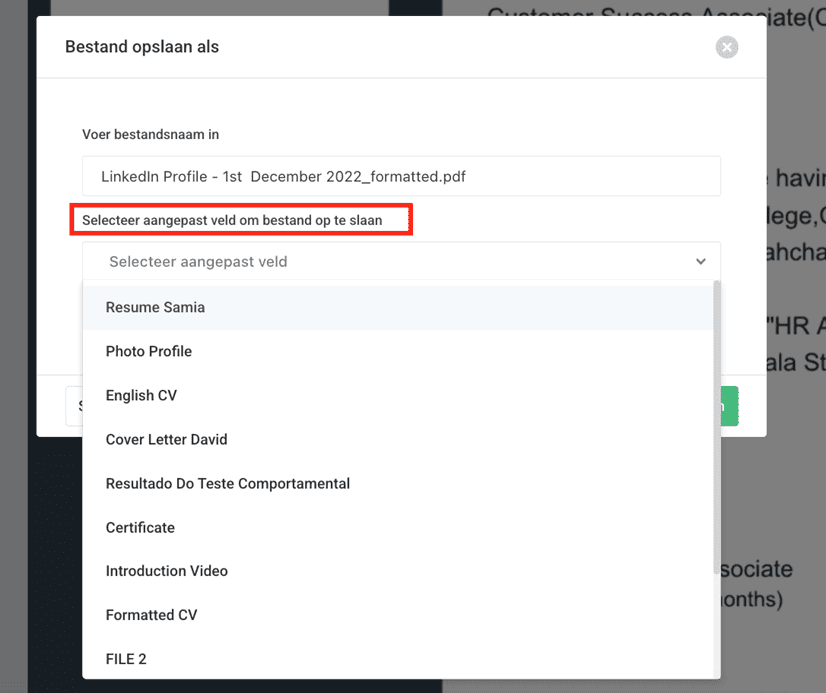Image resolution: width=826 pixels, height=693 pixels.
Task: Select the 'Certificate' option
Action: tap(140, 528)
